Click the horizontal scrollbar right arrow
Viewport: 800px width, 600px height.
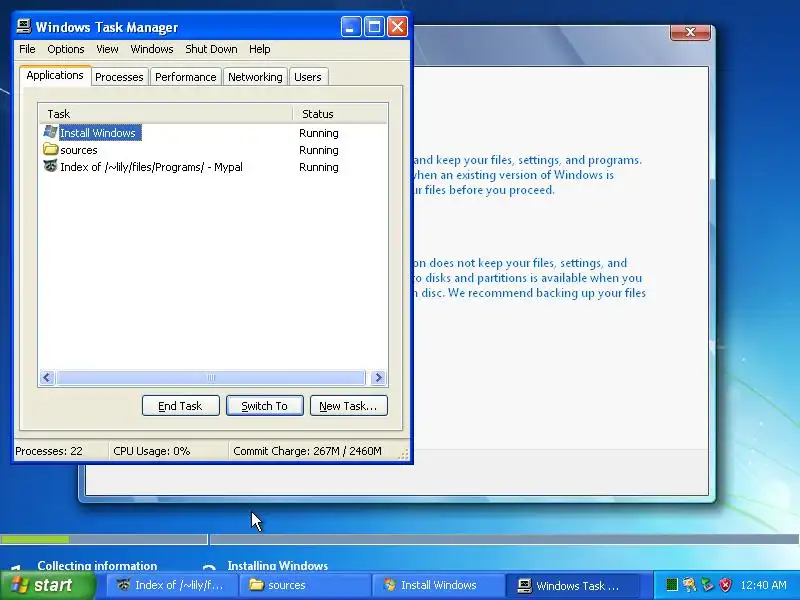378,378
